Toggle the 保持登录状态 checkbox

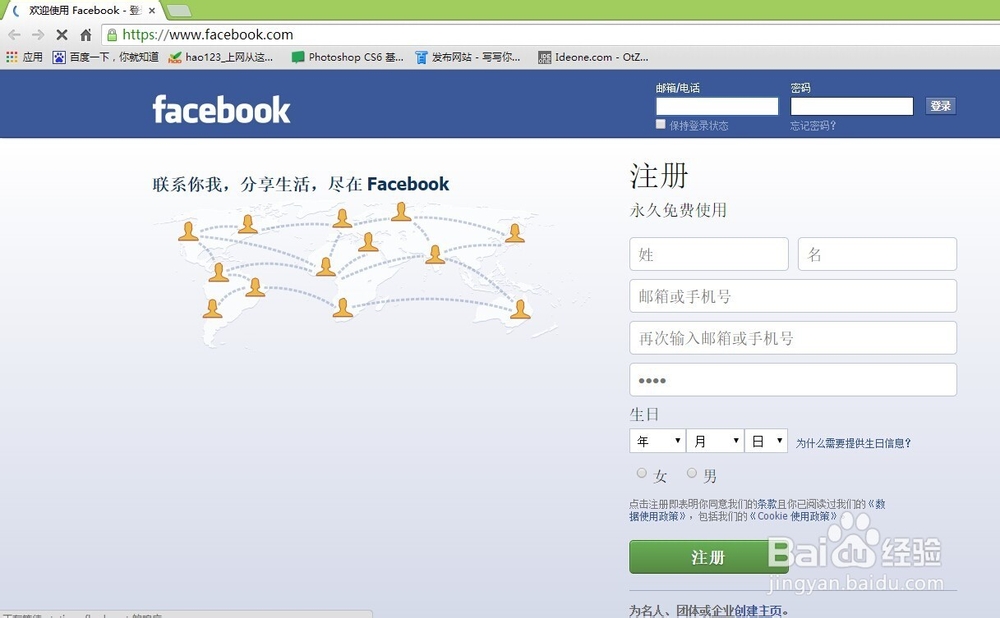(x=661, y=124)
